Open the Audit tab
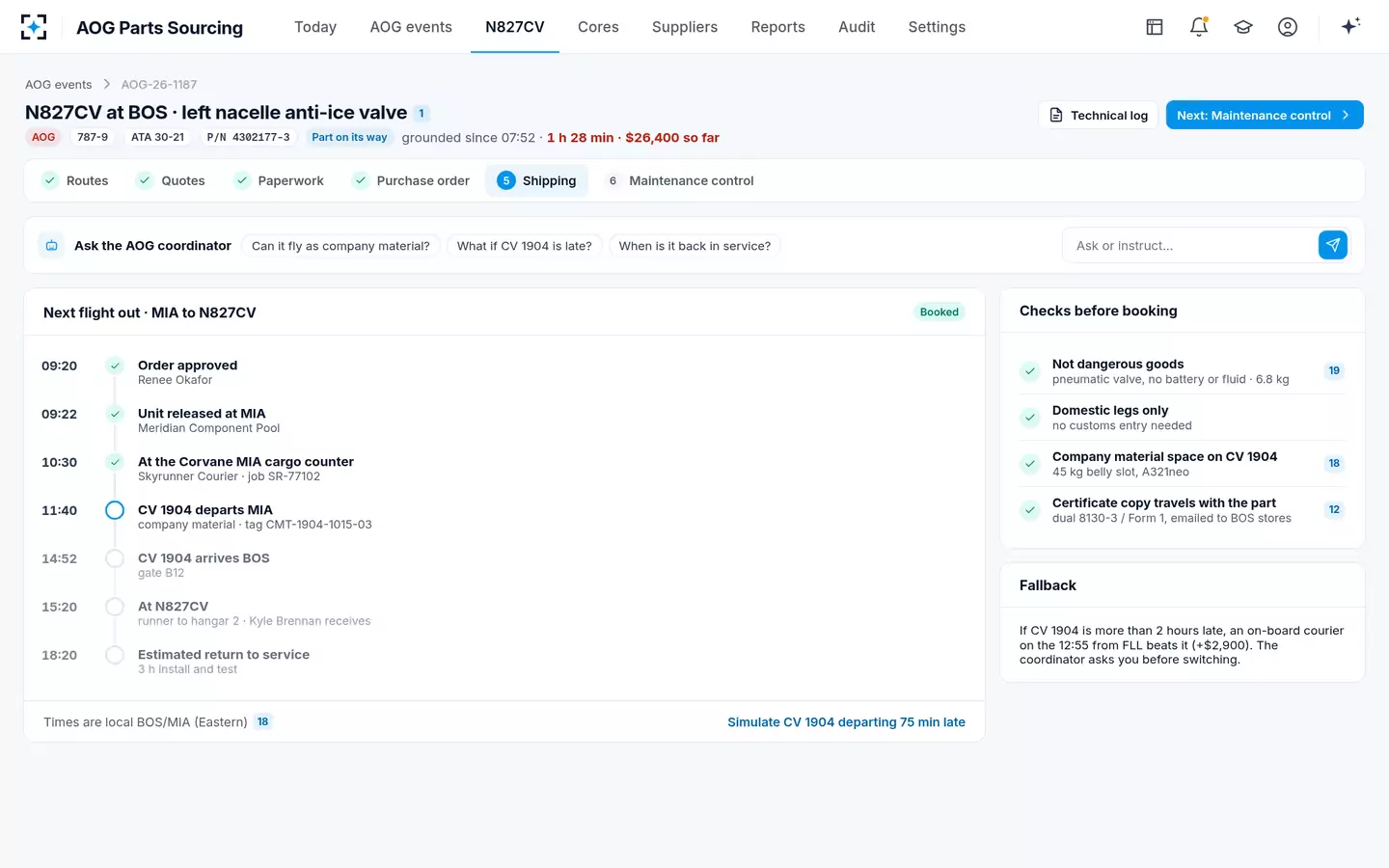1389x868 pixels. click(857, 27)
